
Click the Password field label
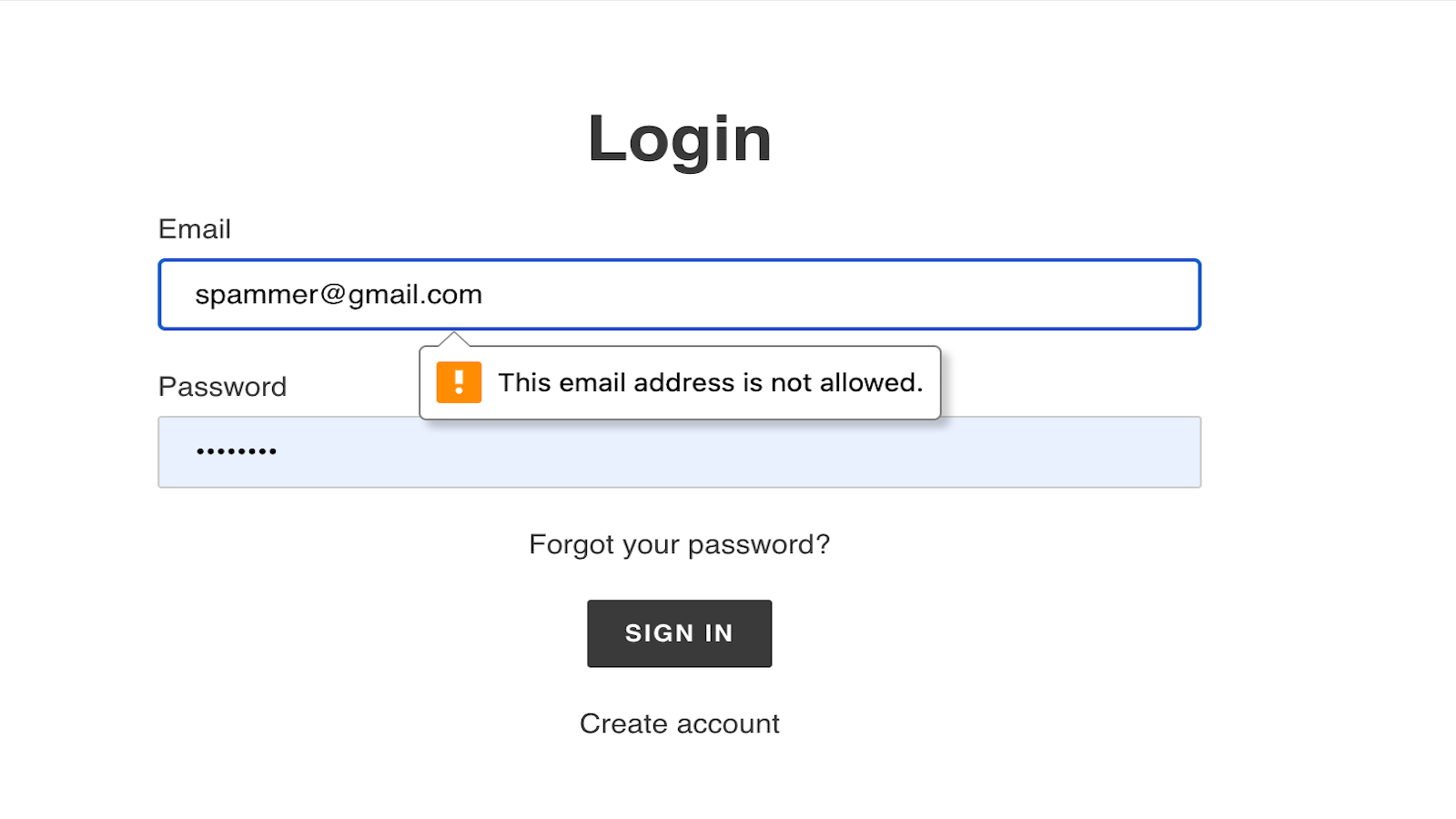[222, 387]
